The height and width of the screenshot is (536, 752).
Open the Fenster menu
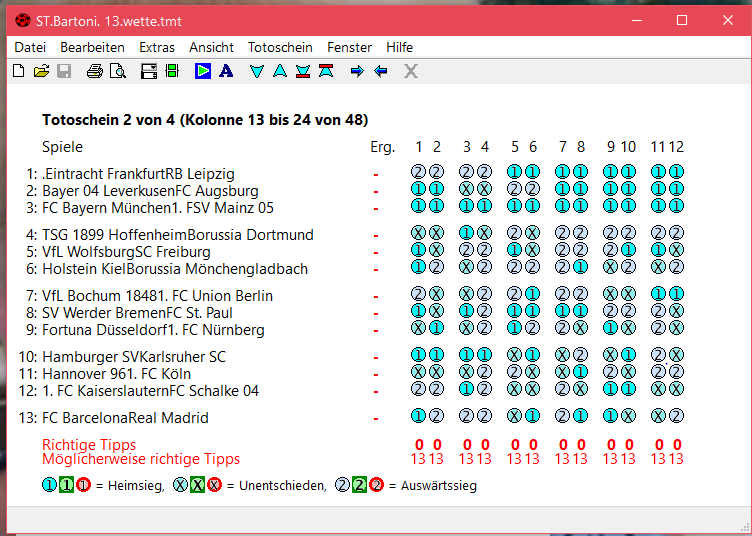(350, 47)
